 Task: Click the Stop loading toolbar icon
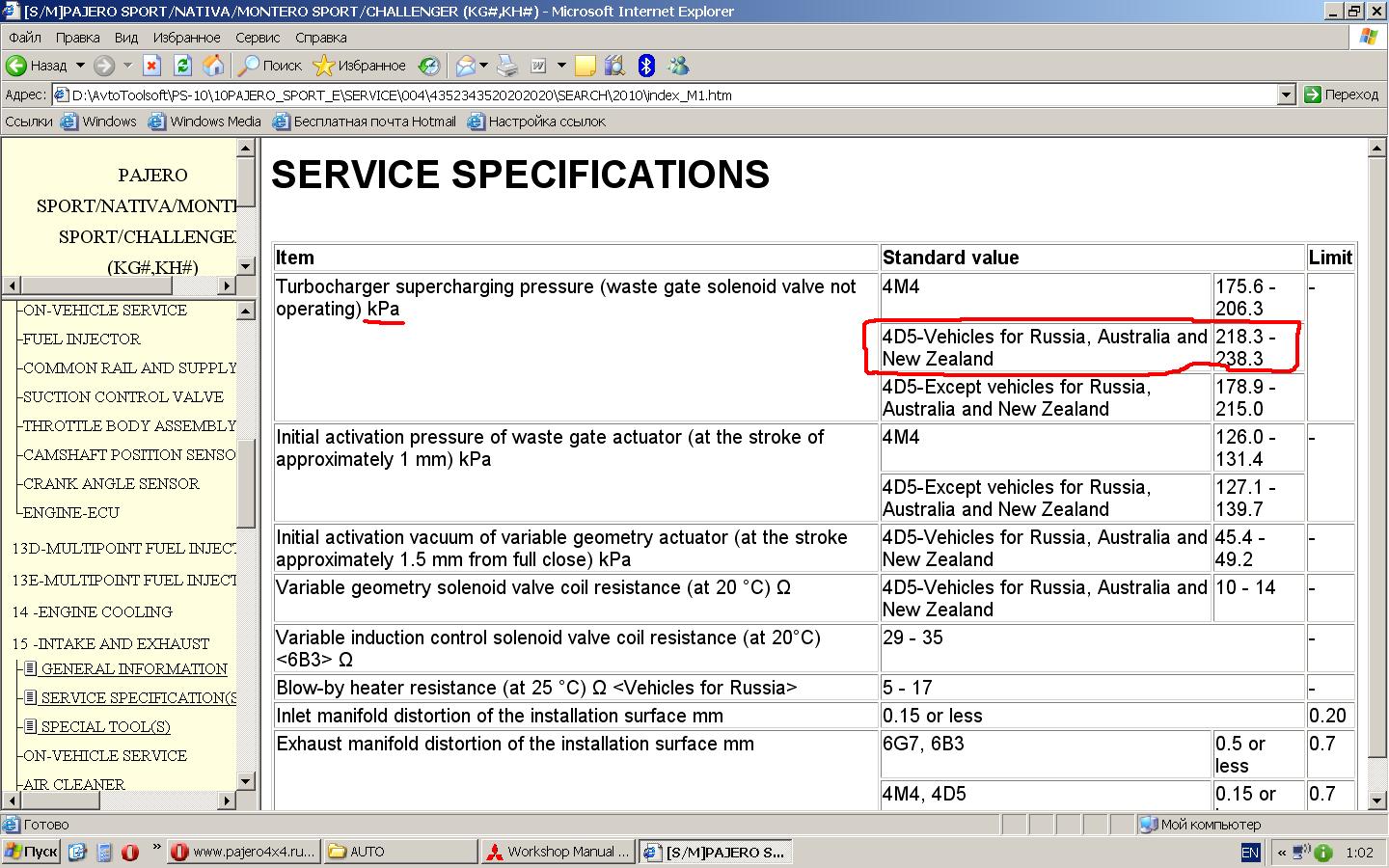(x=151, y=66)
